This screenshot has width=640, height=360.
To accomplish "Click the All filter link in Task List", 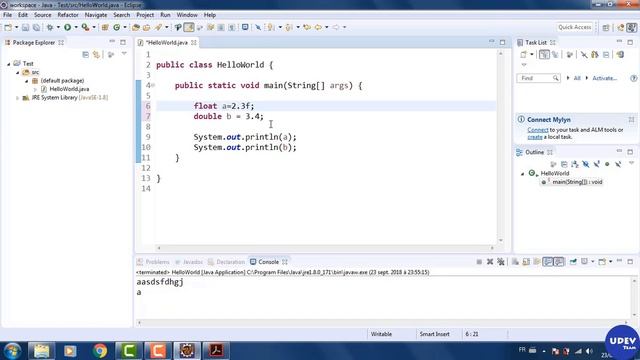I will coord(577,78).
